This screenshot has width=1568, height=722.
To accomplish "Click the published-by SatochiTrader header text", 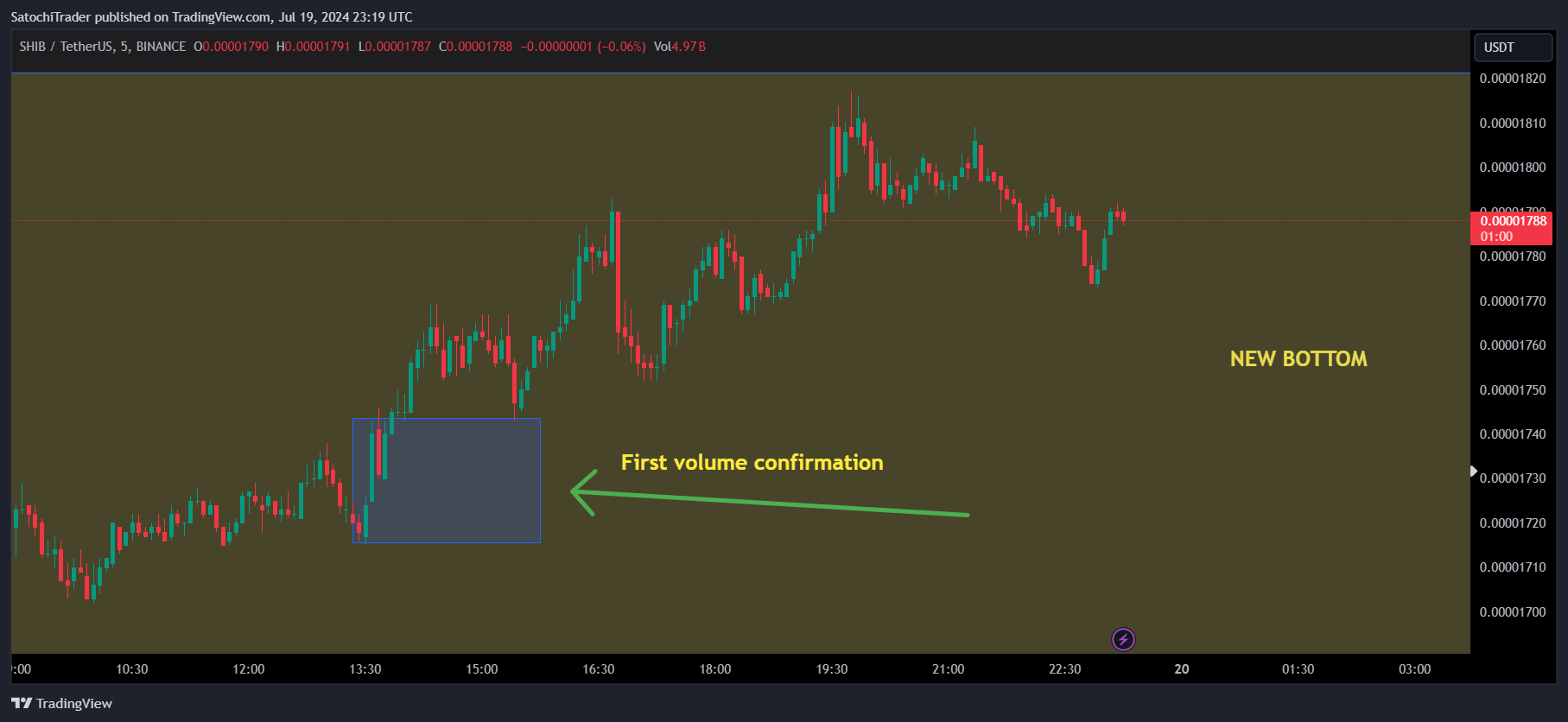I will (x=212, y=17).
